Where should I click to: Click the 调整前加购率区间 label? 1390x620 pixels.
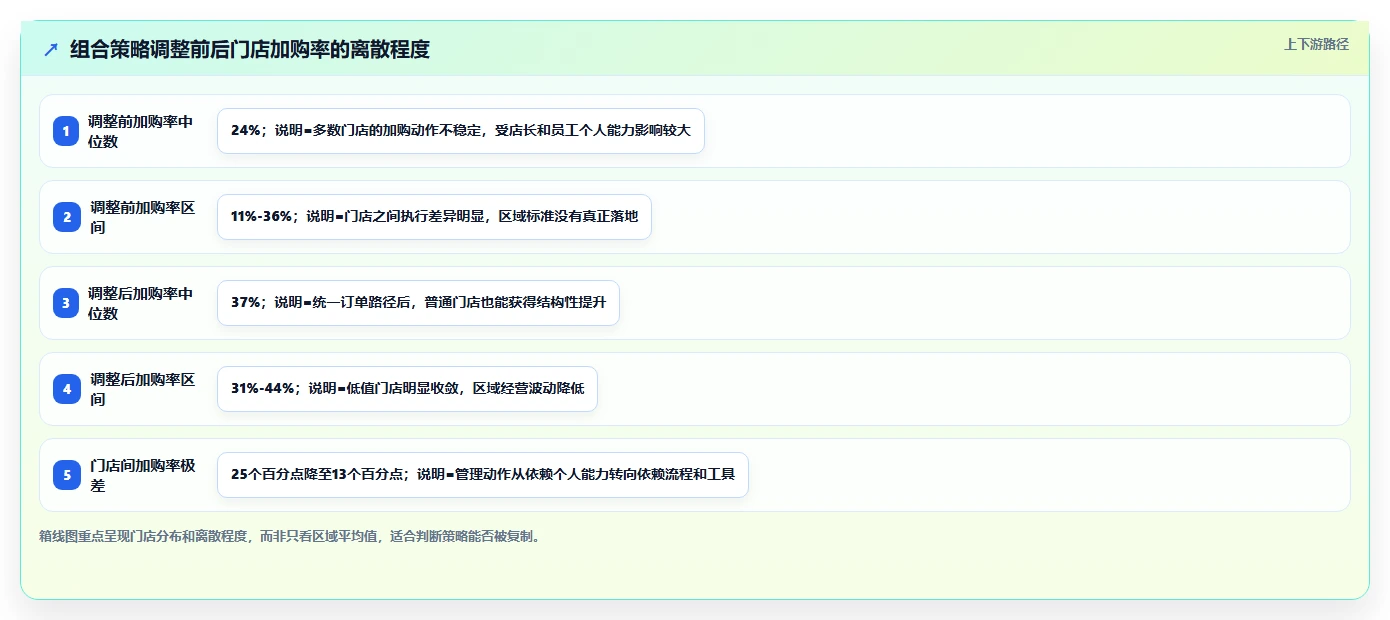tap(143, 217)
